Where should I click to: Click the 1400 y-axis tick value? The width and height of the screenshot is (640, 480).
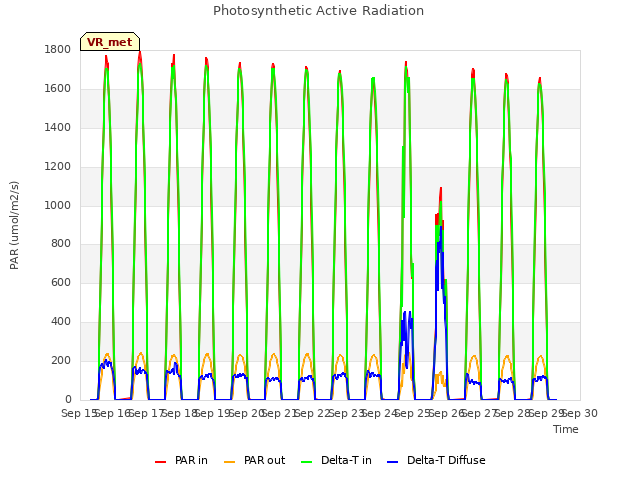point(58,128)
